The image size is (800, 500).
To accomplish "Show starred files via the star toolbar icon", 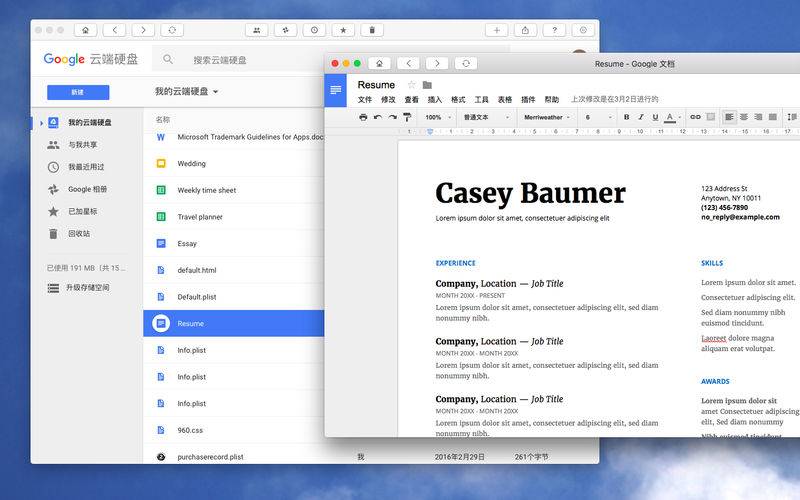I will [343, 30].
